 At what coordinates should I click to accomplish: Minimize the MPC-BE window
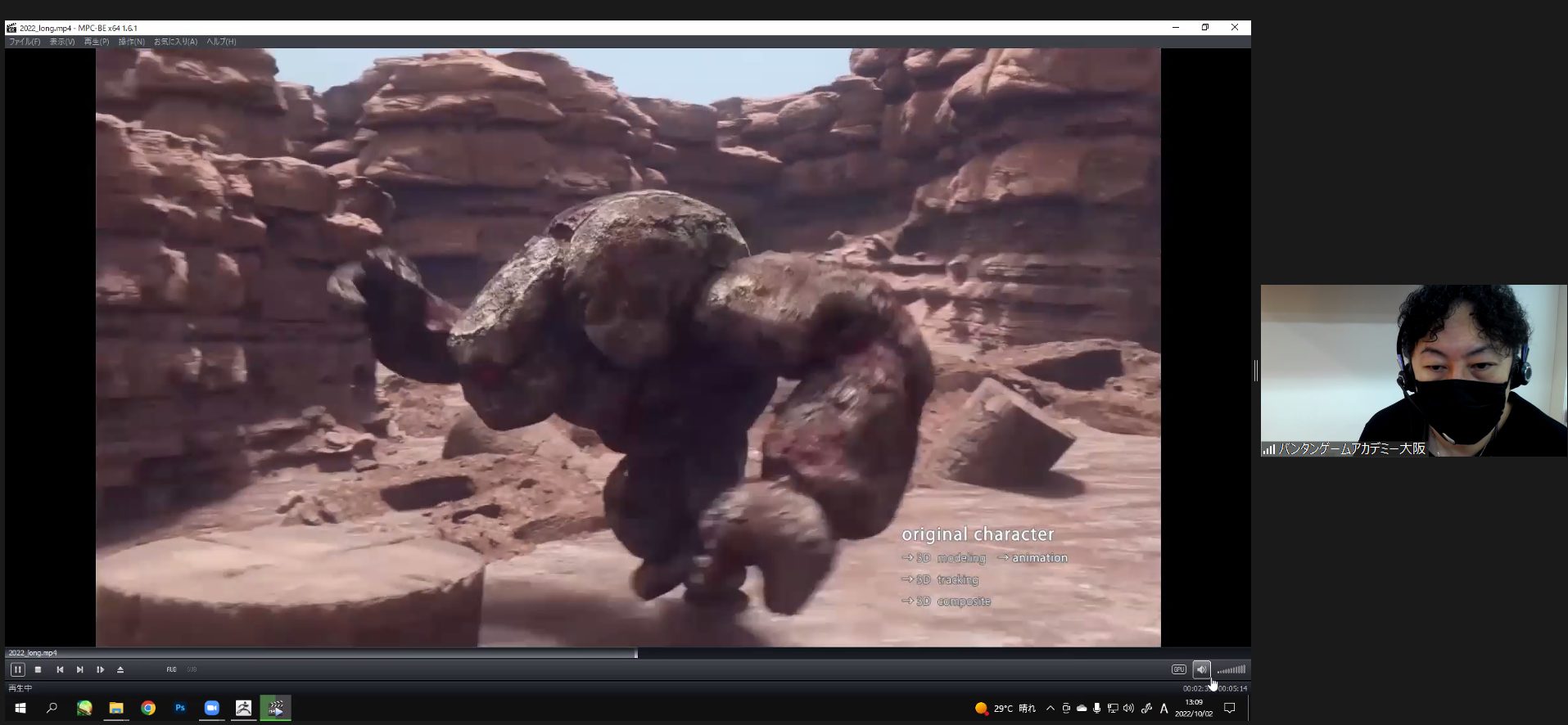(x=1176, y=27)
